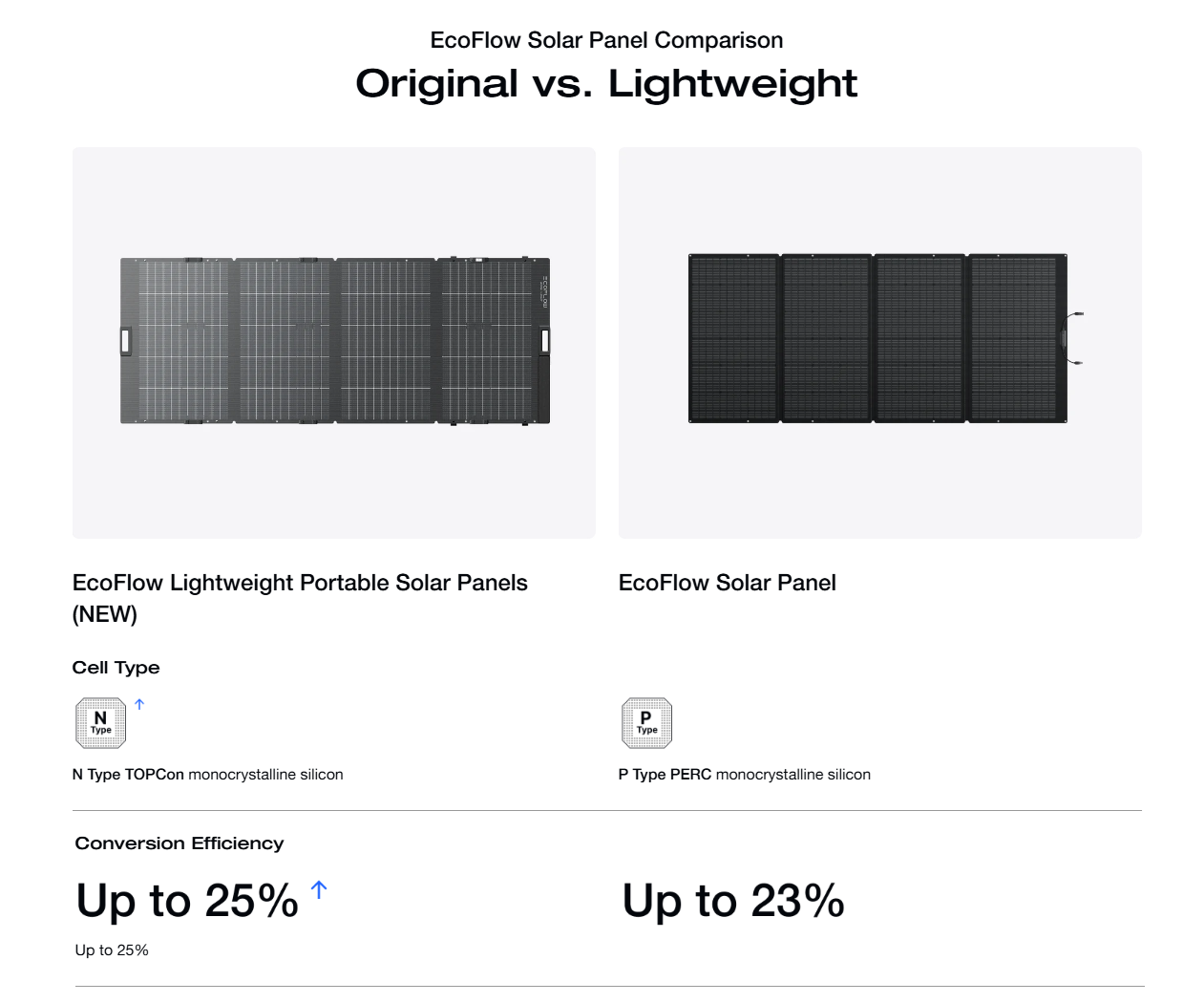Click the large Up to 23% value

[x=733, y=902]
